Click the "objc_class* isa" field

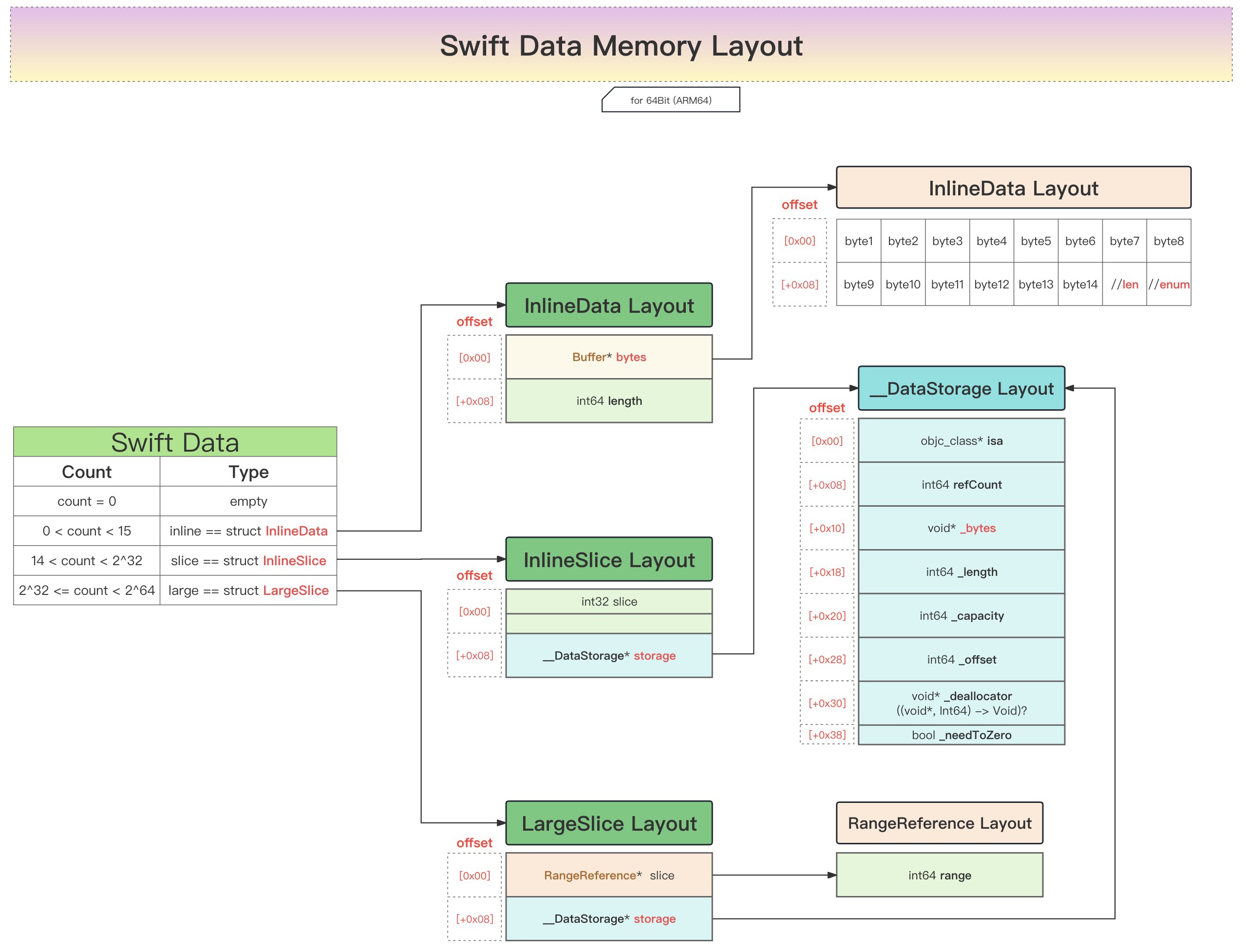point(961,441)
